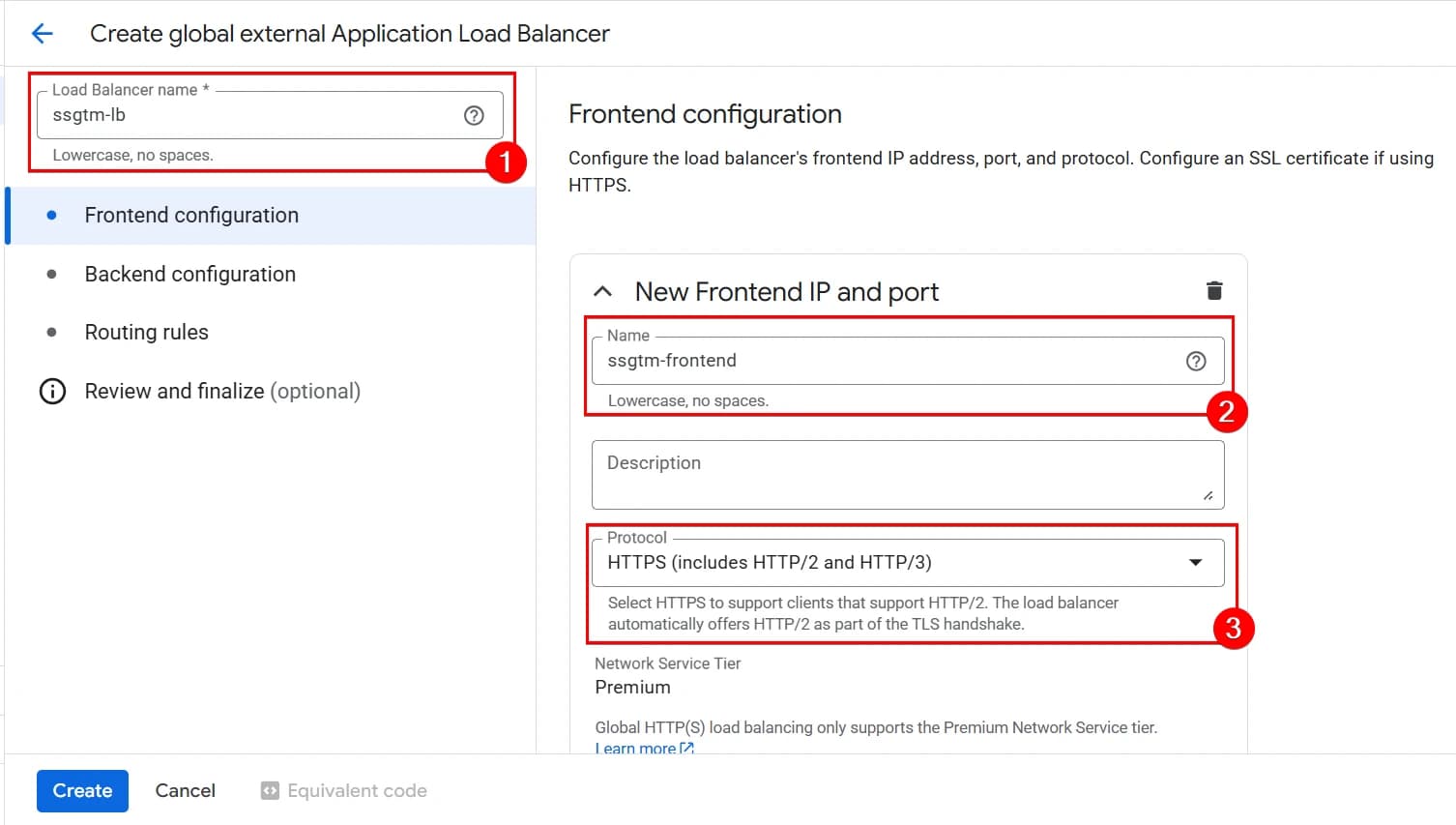Switch to Backend configuration step

(189, 274)
